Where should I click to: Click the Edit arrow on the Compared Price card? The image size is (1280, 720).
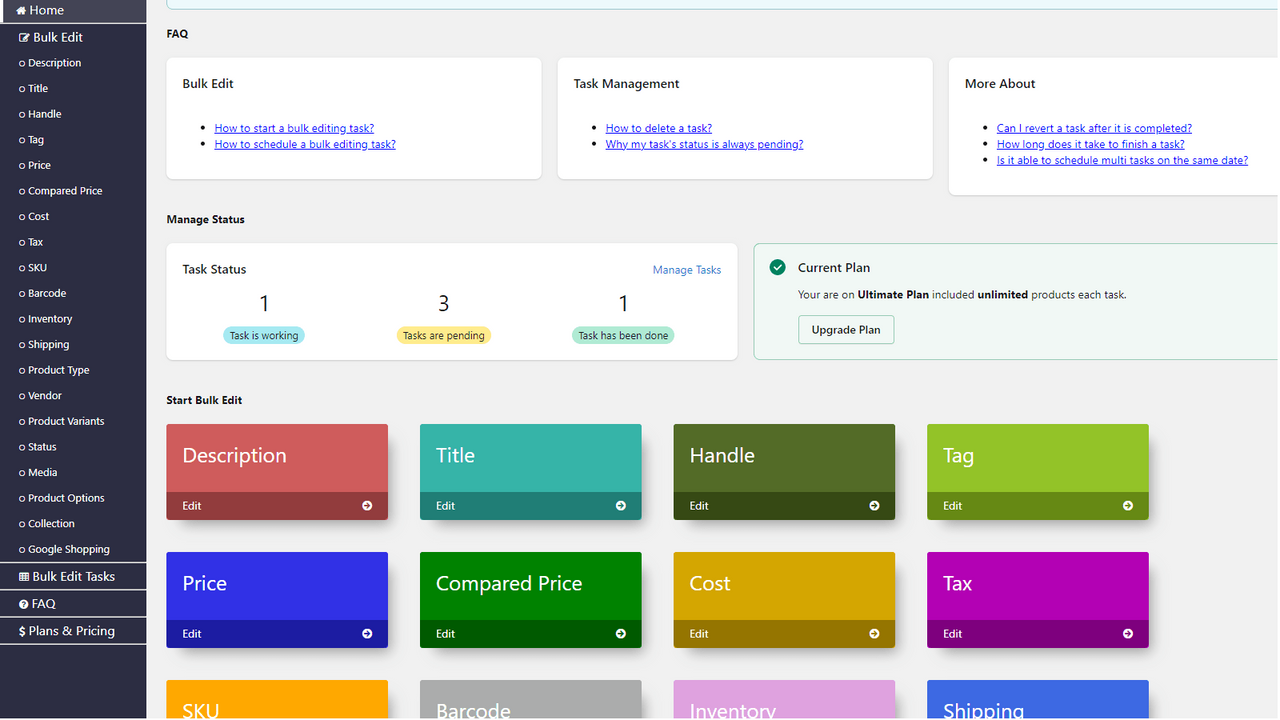[621, 633]
